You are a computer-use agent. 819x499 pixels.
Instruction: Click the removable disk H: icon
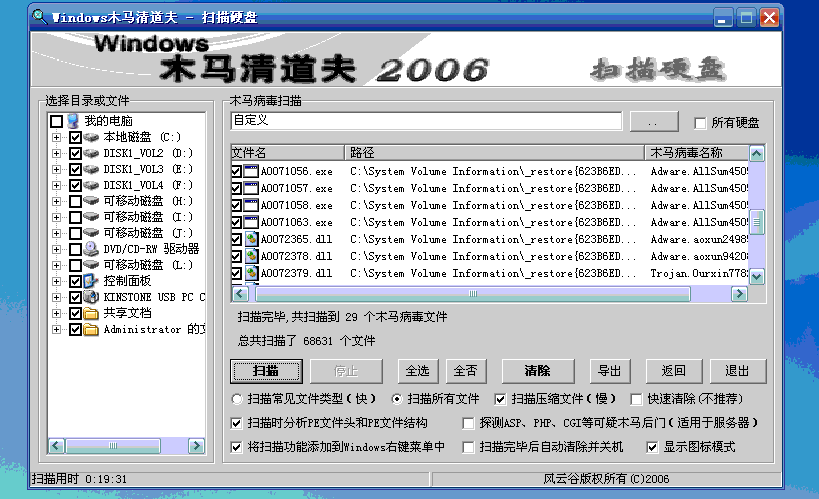click(91, 201)
